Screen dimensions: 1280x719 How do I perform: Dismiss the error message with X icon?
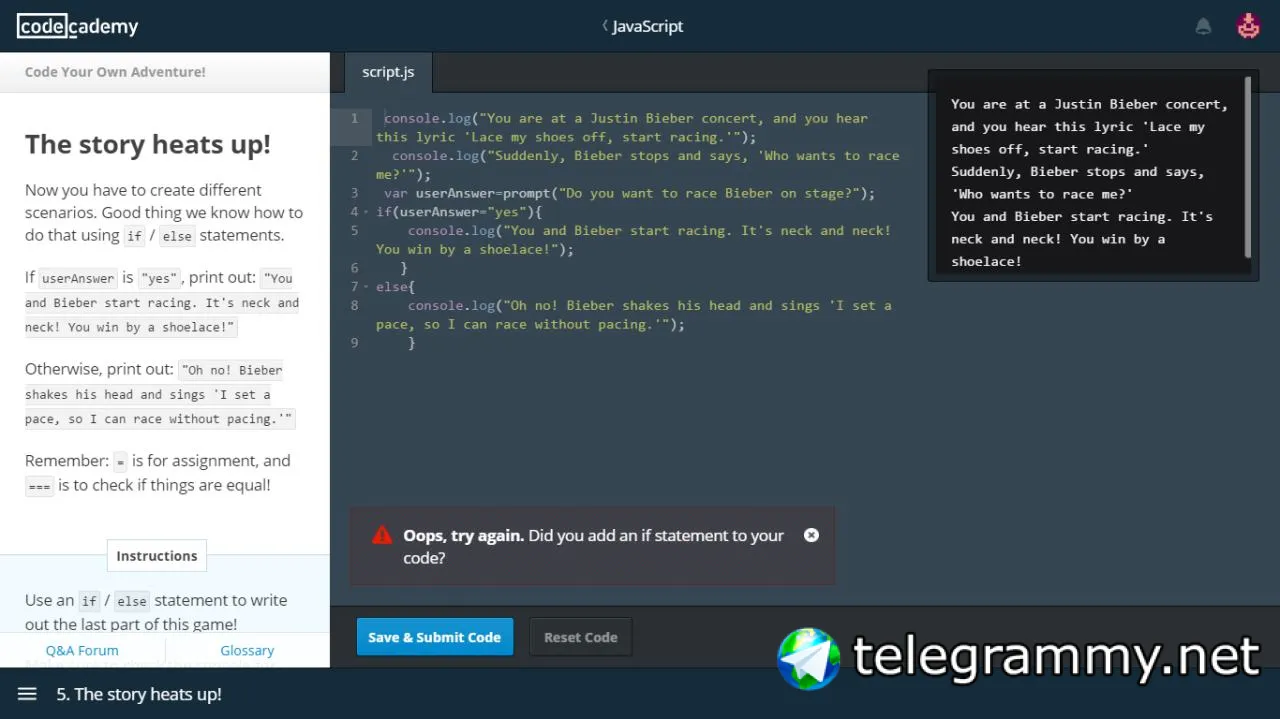[x=811, y=535]
